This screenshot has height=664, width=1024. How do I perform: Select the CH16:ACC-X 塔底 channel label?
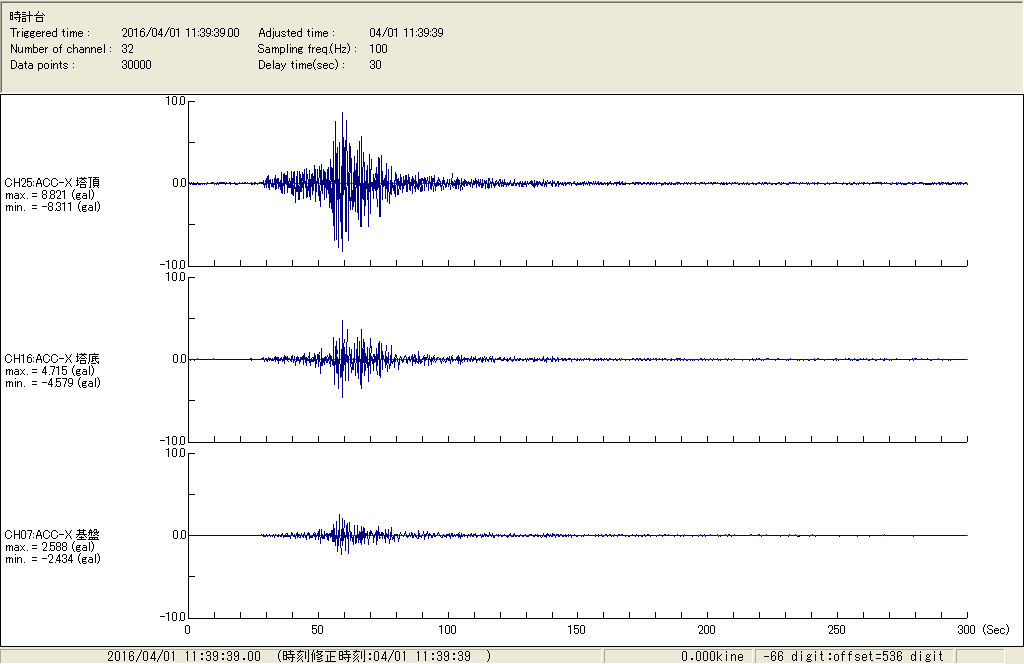point(52,358)
